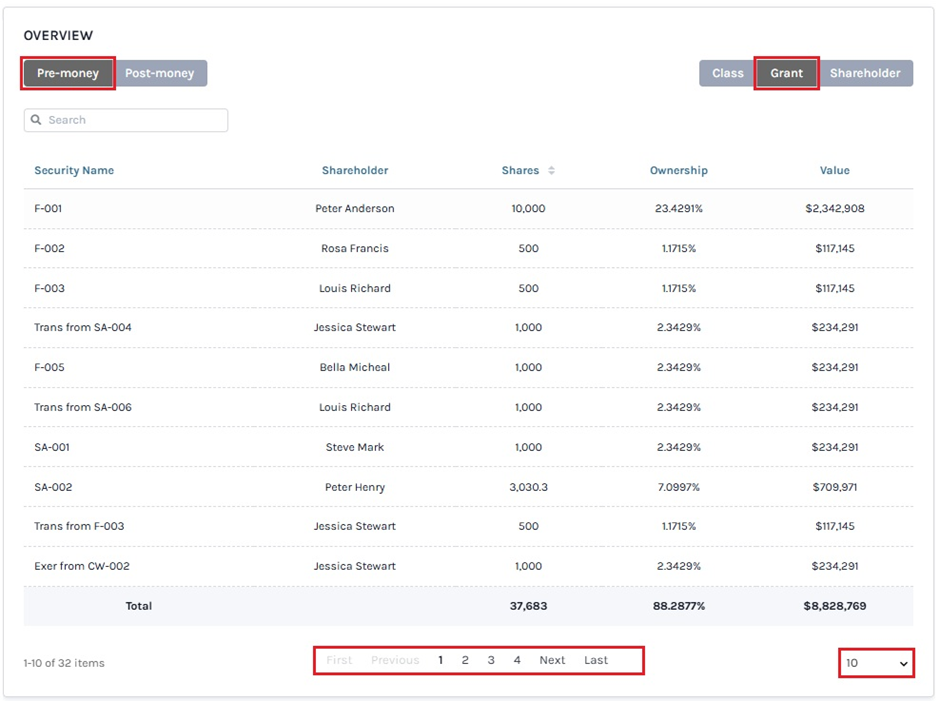Go to page 2

point(465,660)
